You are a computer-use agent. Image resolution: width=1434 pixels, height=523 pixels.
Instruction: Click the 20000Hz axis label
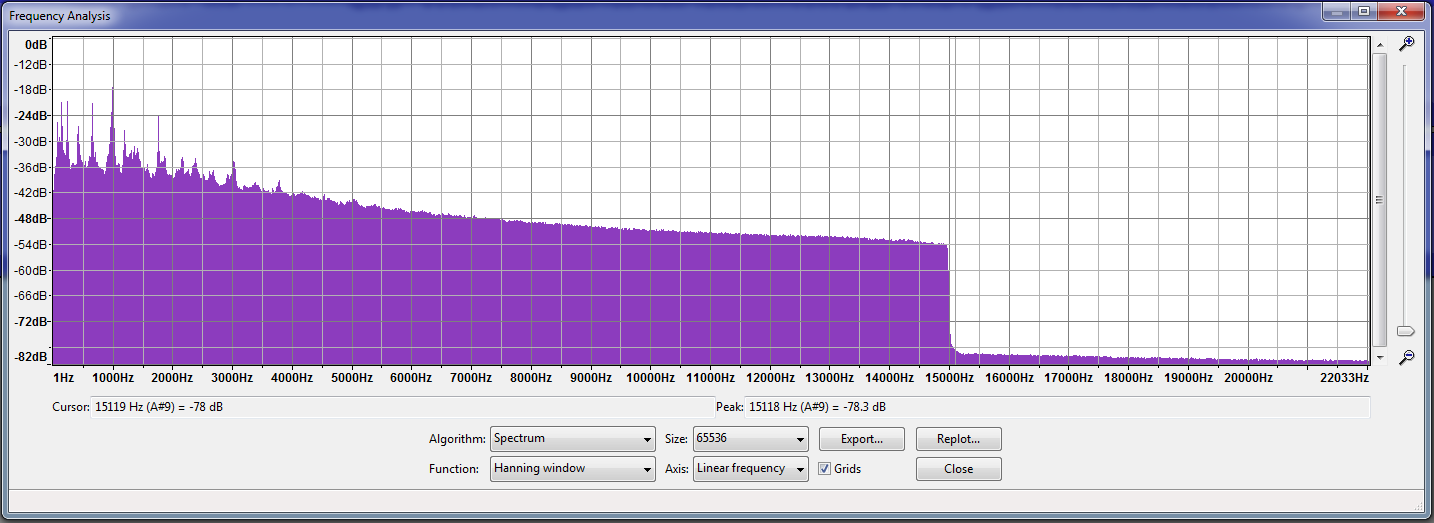click(1248, 378)
